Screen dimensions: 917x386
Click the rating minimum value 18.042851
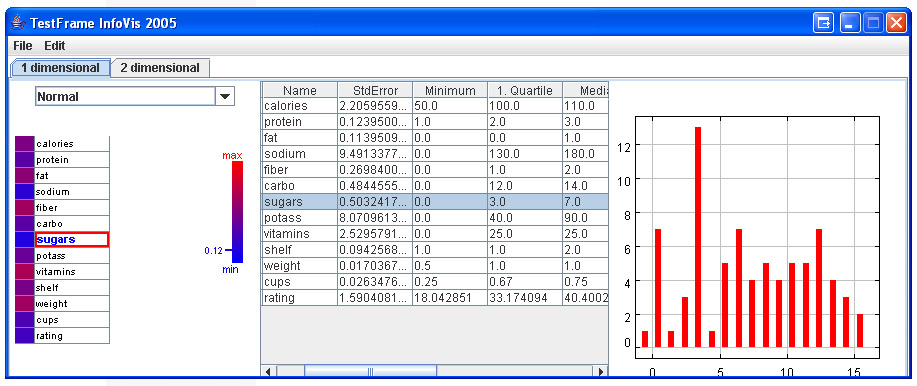tap(450, 298)
